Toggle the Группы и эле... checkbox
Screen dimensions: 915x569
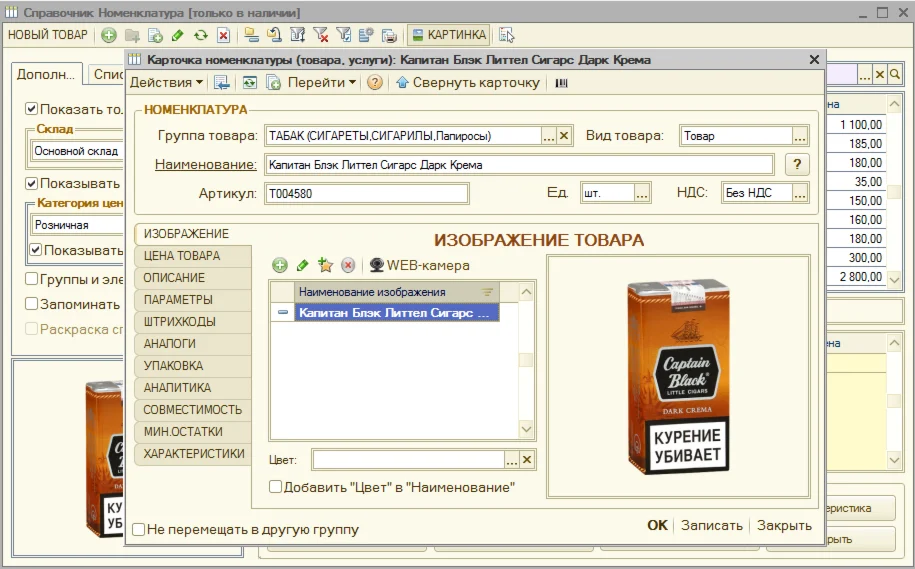pyautogui.click(x=32, y=279)
